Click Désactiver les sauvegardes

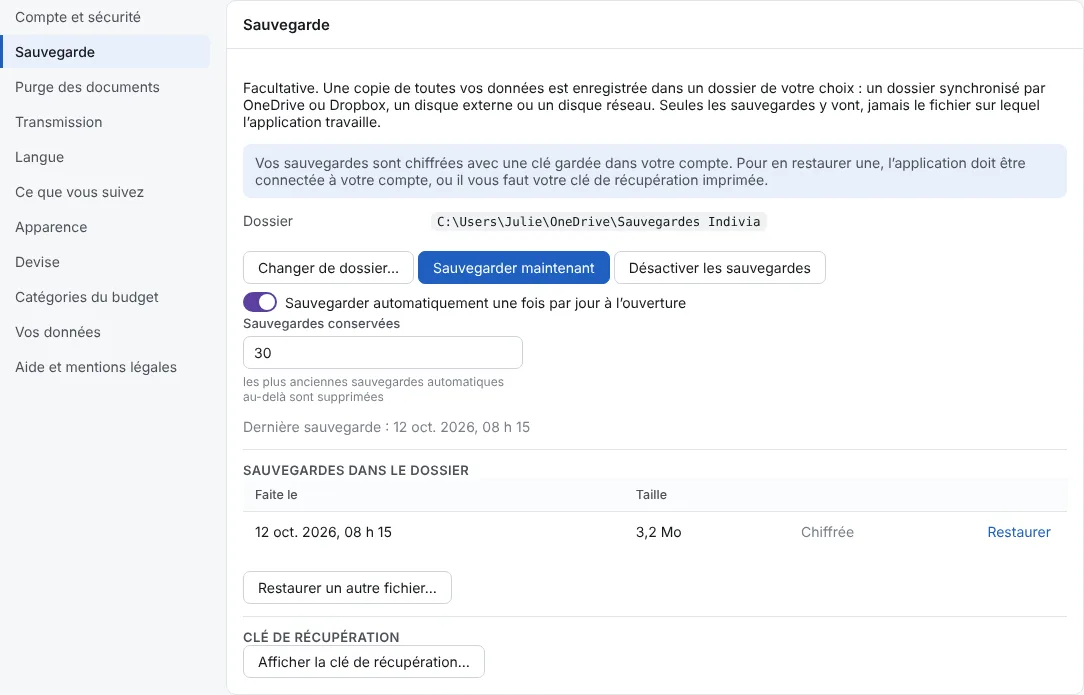click(720, 268)
